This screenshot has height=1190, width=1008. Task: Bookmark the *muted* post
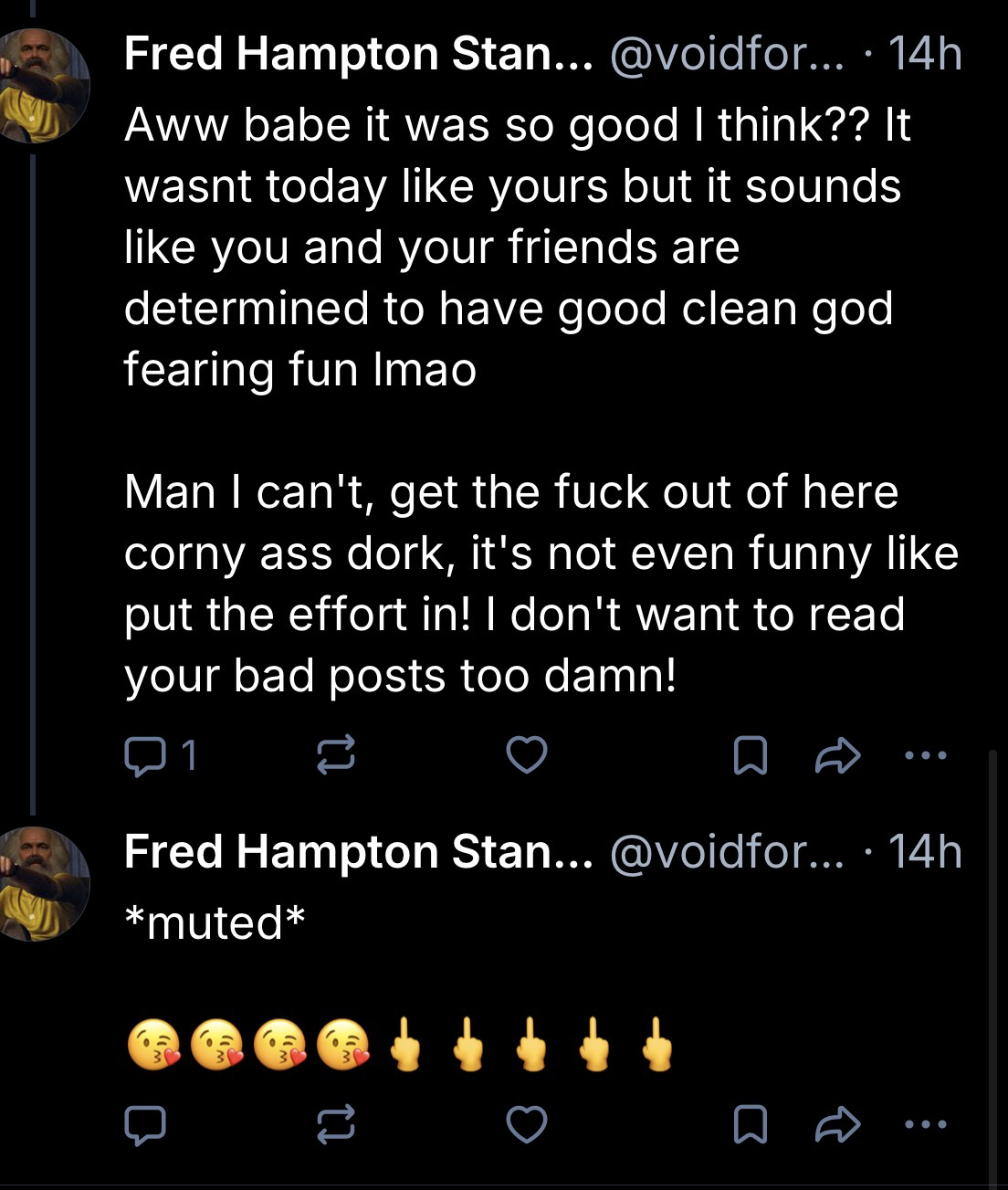point(751,1125)
